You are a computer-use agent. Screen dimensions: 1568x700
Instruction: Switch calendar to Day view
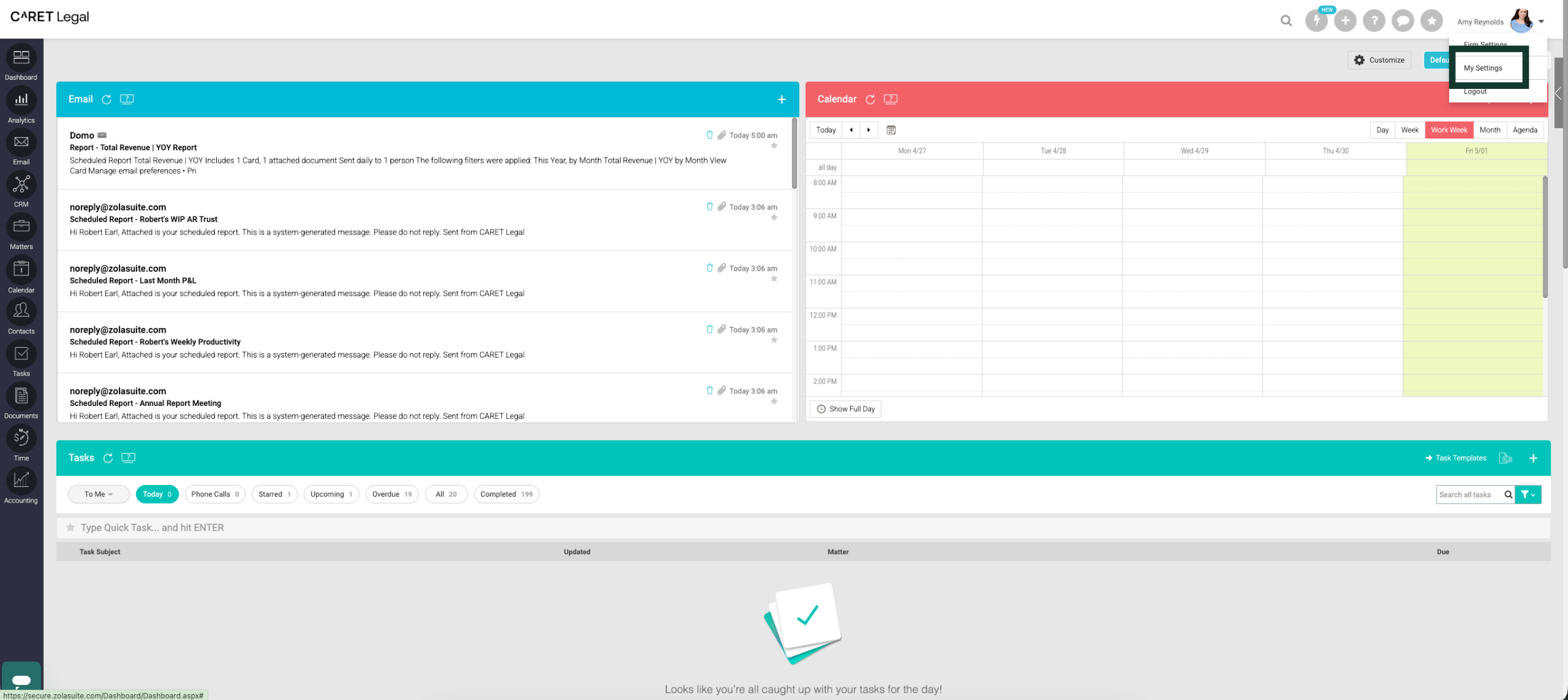(x=1382, y=130)
